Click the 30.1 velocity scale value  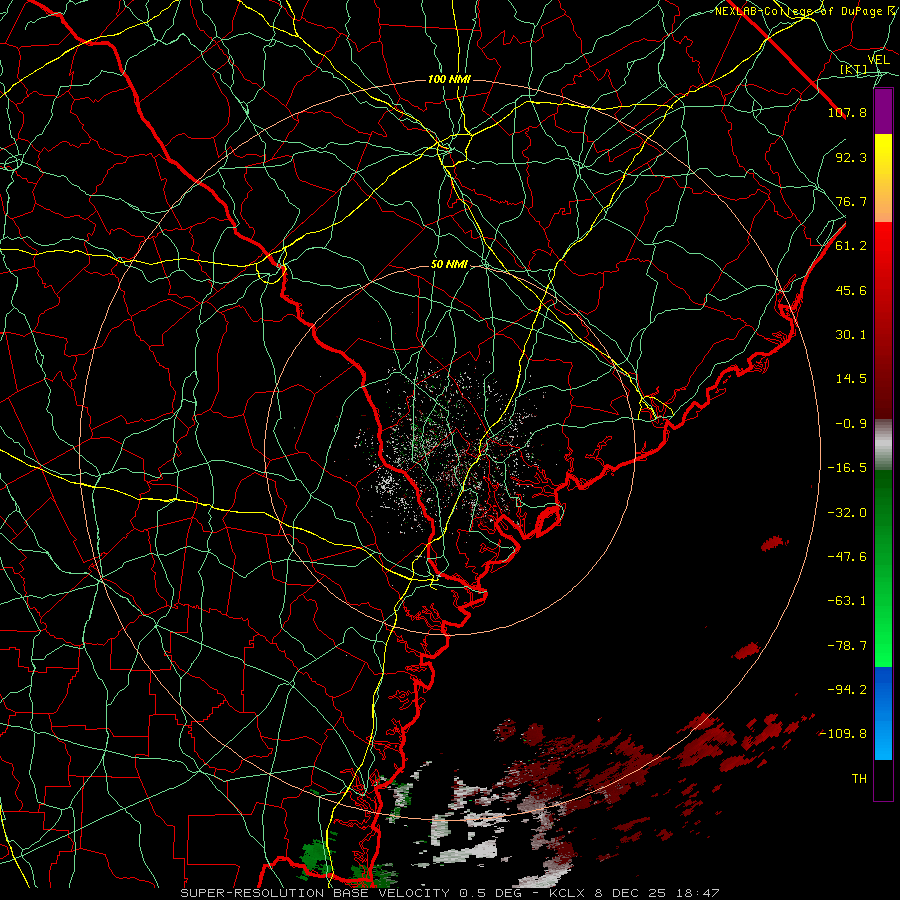(x=851, y=335)
